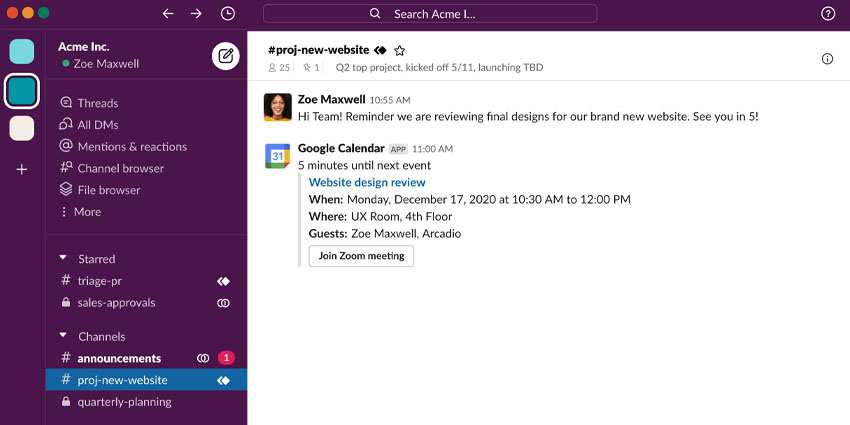
Task: Click "5 minutes until next event" text
Action: click(x=365, y=165)
